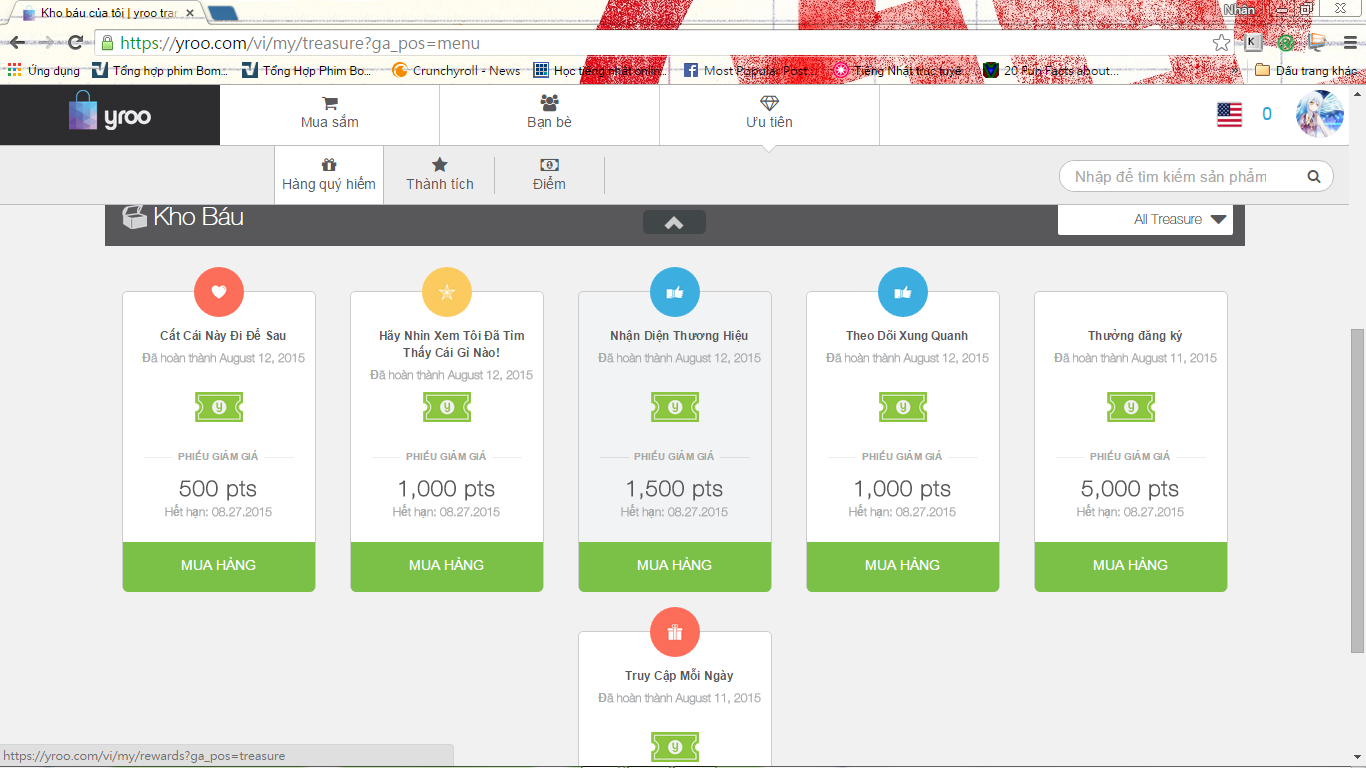Screen dimensions: 1366x768
Task: Open the Crunchyroll - News bookmark
Action: [456, 71]
